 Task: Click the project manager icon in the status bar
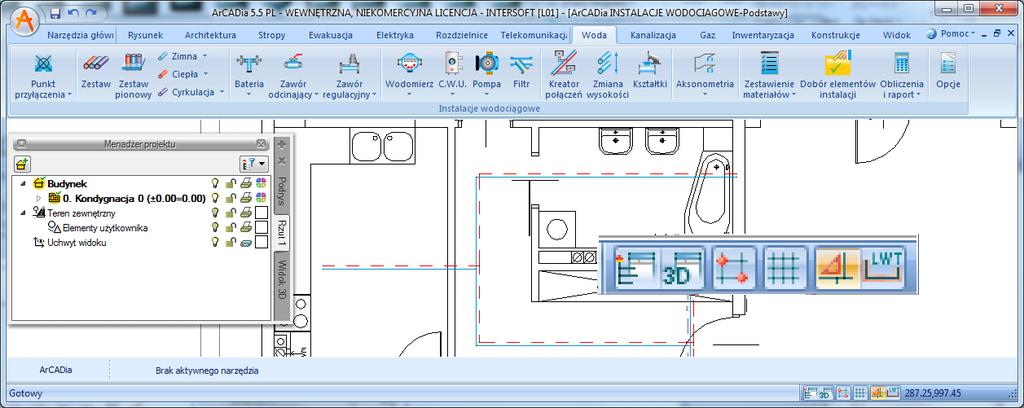pos(808,394)
